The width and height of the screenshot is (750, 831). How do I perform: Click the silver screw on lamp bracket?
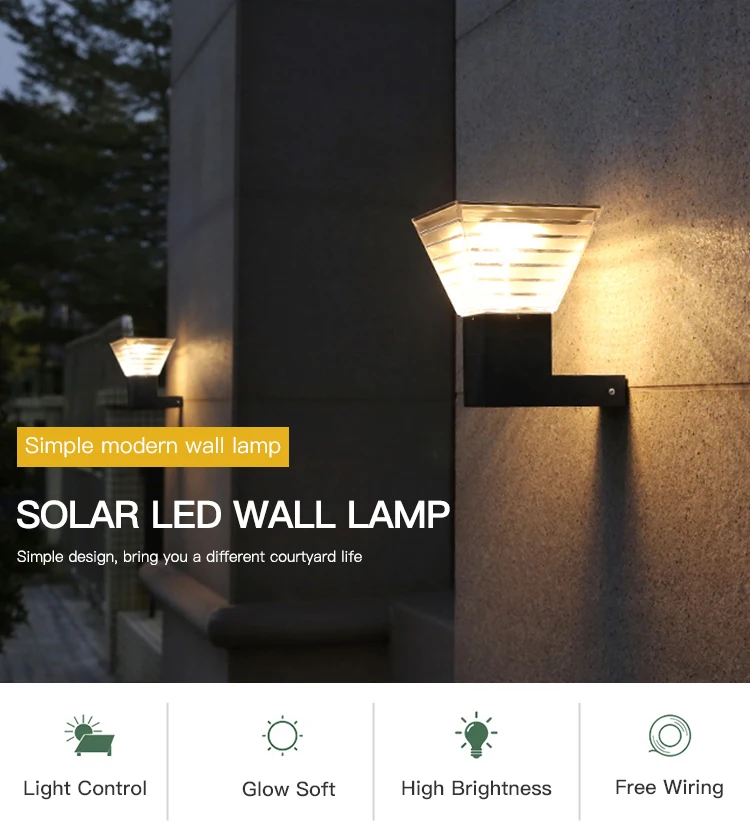pyautogui.click(x=612, y=392)
